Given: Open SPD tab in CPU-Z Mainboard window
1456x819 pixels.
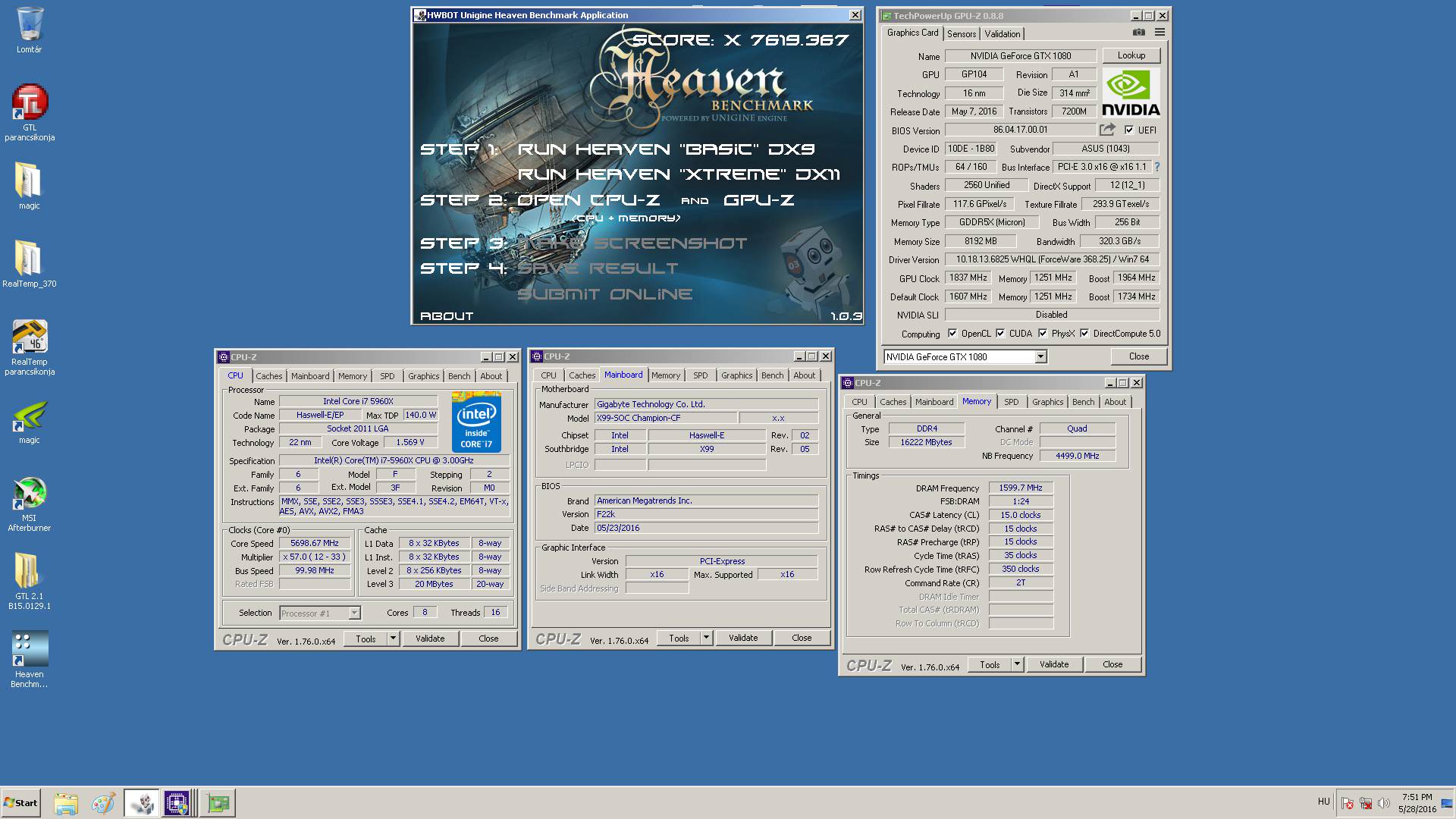Looking at the screenshot, I should click(700, 375).
